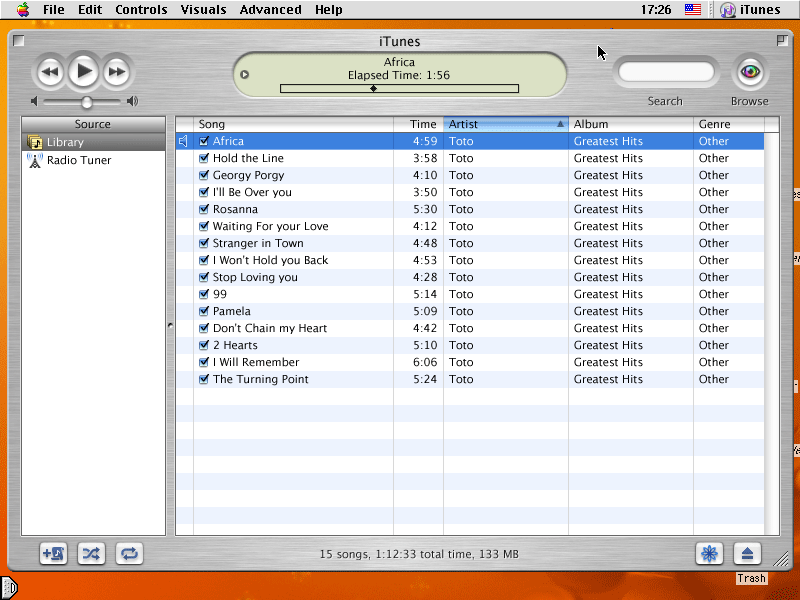Click the window zoom box
Viewport: 800px width, 600px height.
point(782,40)
